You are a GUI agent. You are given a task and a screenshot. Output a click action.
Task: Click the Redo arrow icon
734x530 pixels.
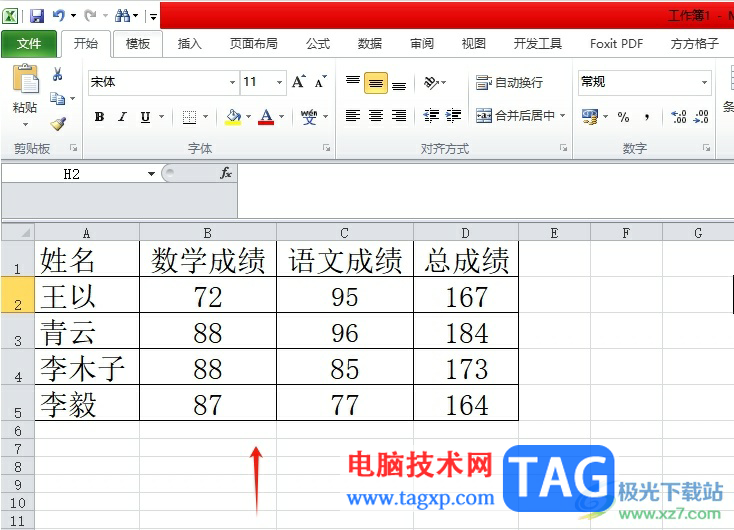click(x=90, y=16)
